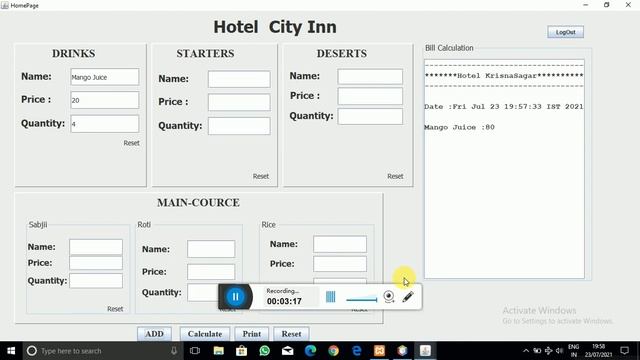This screenshot has width=640, height=360.
Task: Click the 'Mango Juice :80' bill line
Action: click(x=460, y=127)
